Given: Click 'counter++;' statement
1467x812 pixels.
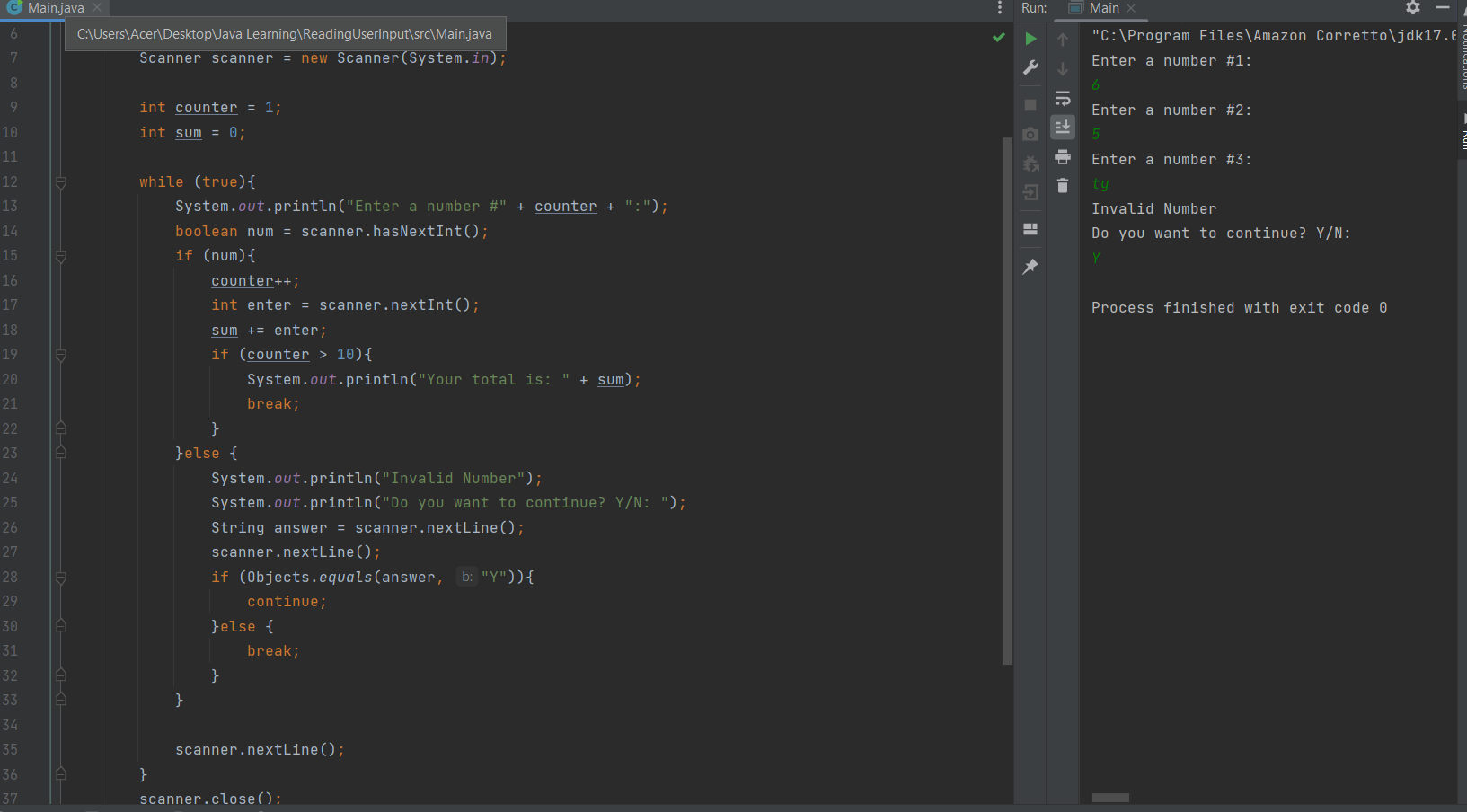Looking at the screenshot, I should [x=256, y=281].
